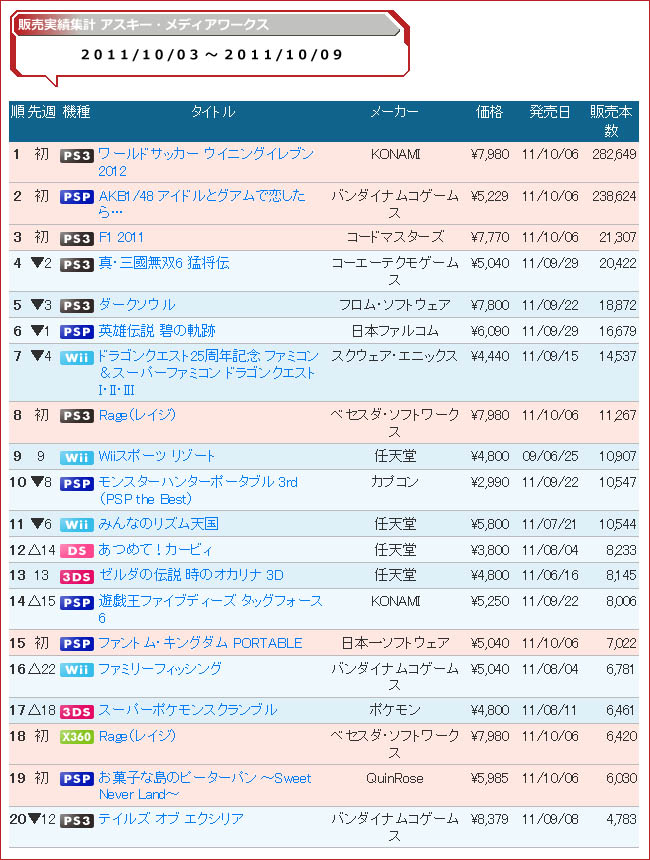650x860 pixels.
Task: Click PSP badge next to 英雄伝説 碧の軌跡
Action: point(77,332)
